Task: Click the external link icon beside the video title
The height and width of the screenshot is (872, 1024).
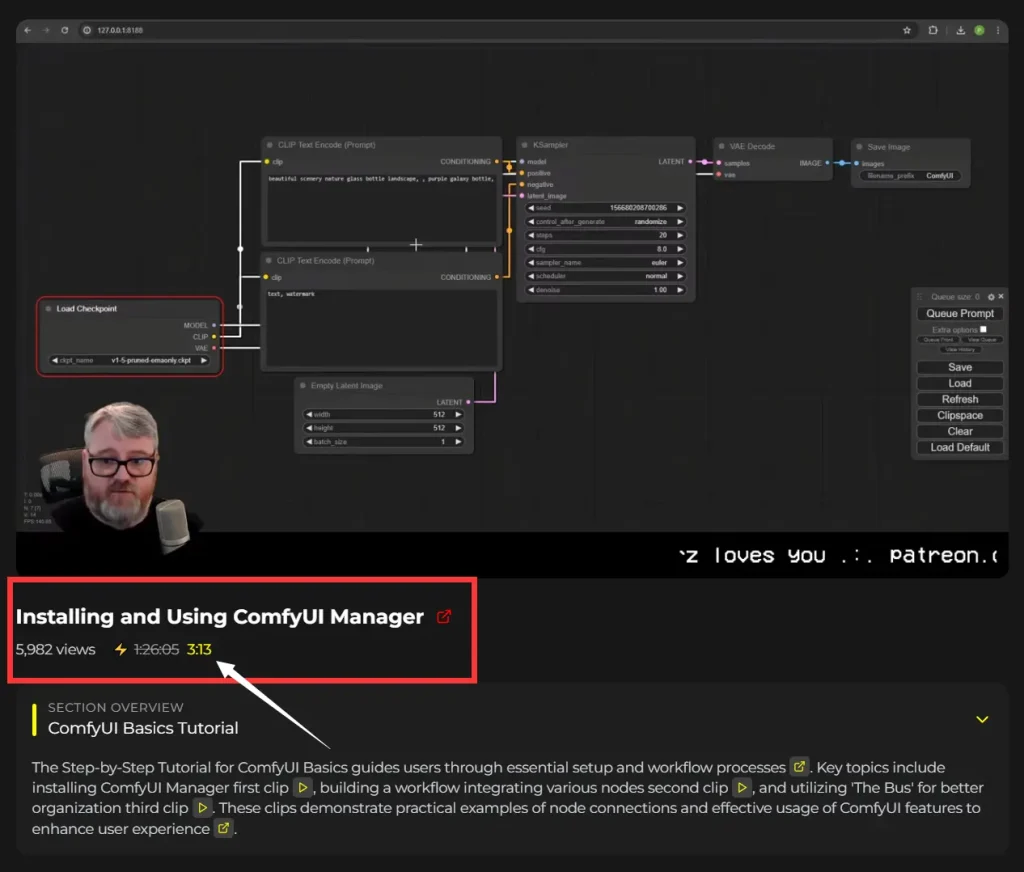Action: point(443,617)
